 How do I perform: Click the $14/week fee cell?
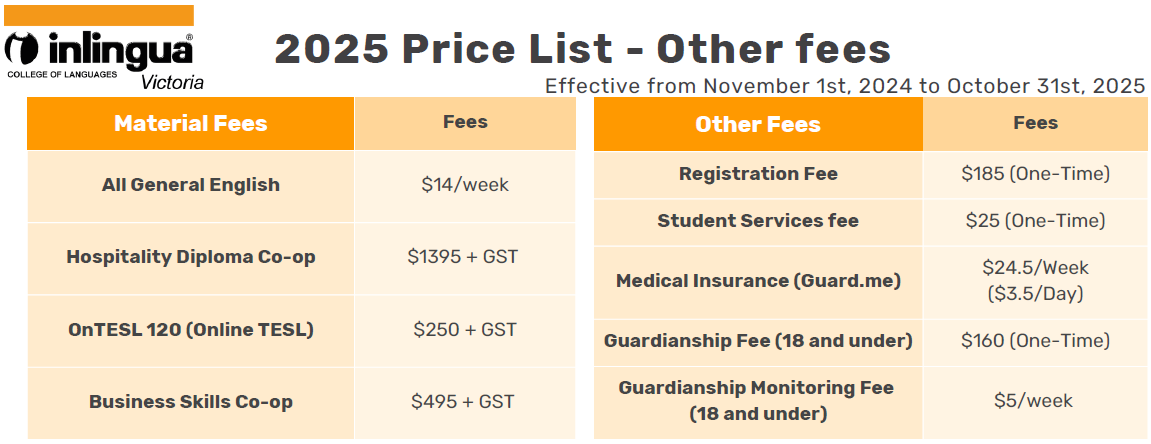pos(465,185)
